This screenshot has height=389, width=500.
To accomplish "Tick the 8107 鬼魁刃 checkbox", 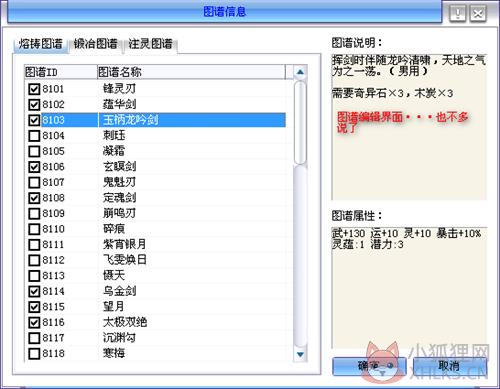I will click(34, 182).
